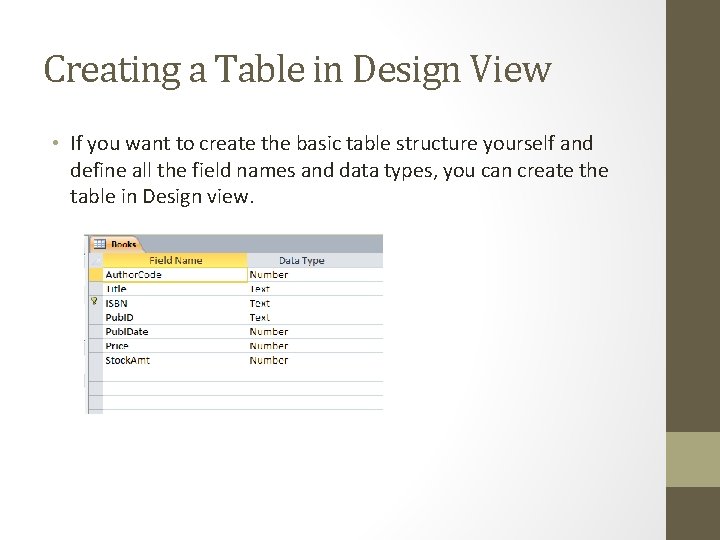Select the Books table tab
This screenshot has height=540, width=720.
point(116,244)
